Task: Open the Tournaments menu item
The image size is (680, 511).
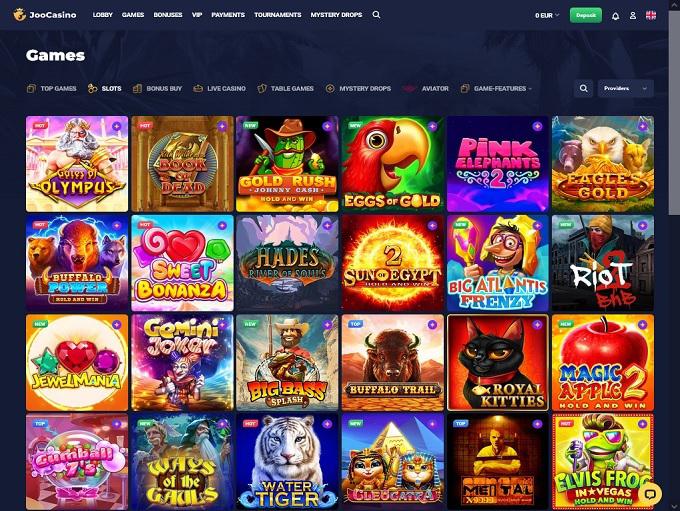Action: click(x=278, y=15)
